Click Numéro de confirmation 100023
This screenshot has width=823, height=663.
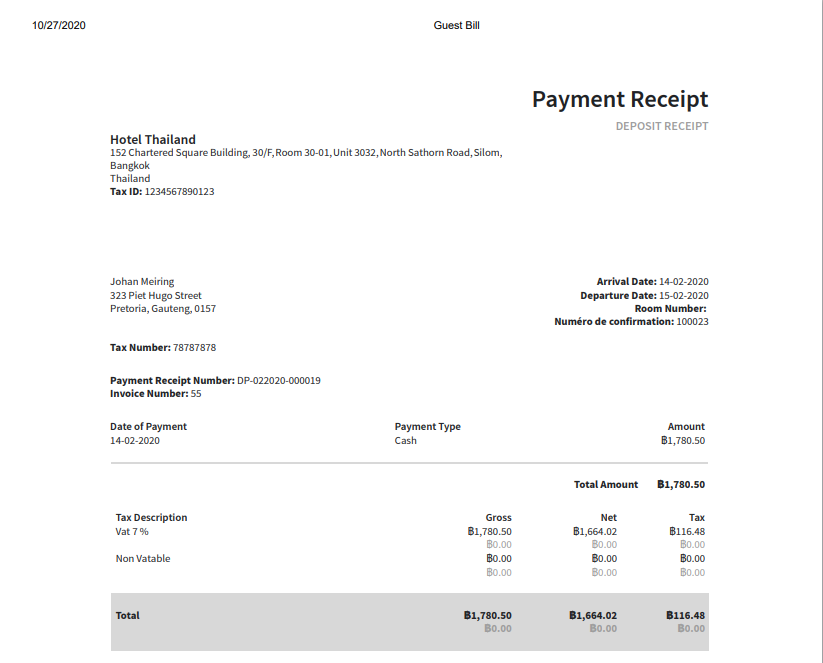tap(631, 322)
